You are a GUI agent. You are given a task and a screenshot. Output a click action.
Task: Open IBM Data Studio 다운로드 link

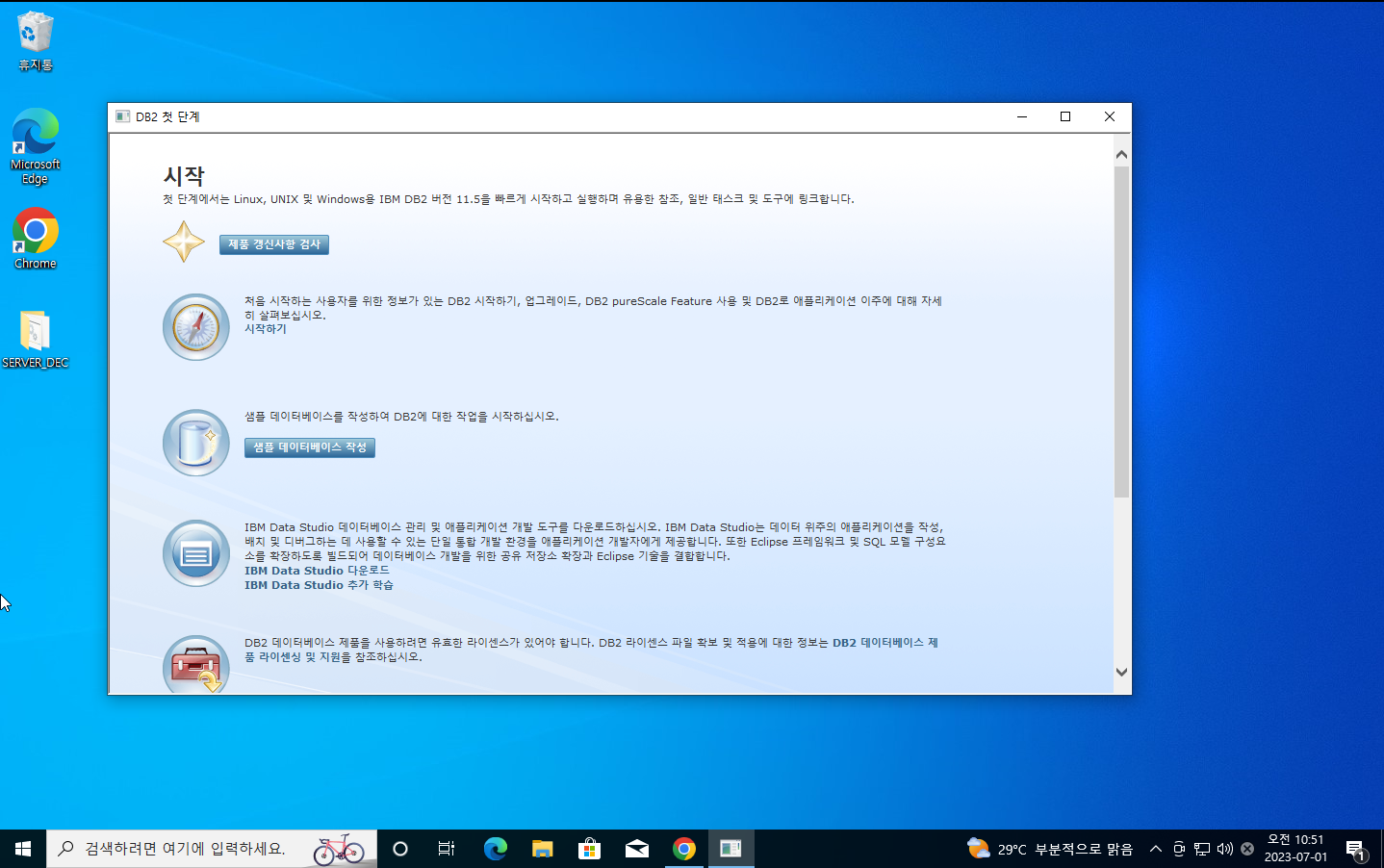coord(317,571)
